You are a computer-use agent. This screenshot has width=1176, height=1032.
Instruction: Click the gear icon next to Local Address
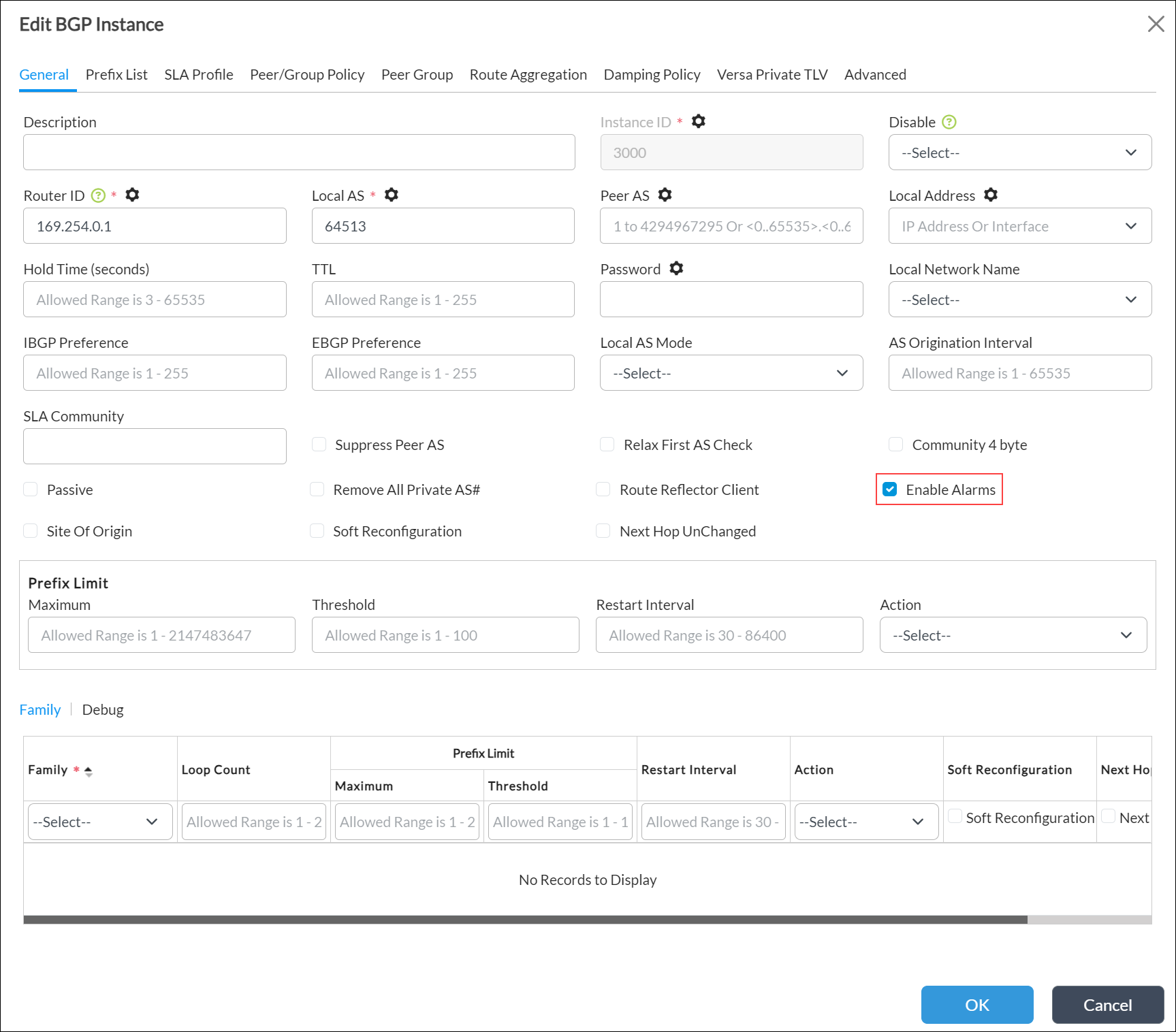(990, 195)
